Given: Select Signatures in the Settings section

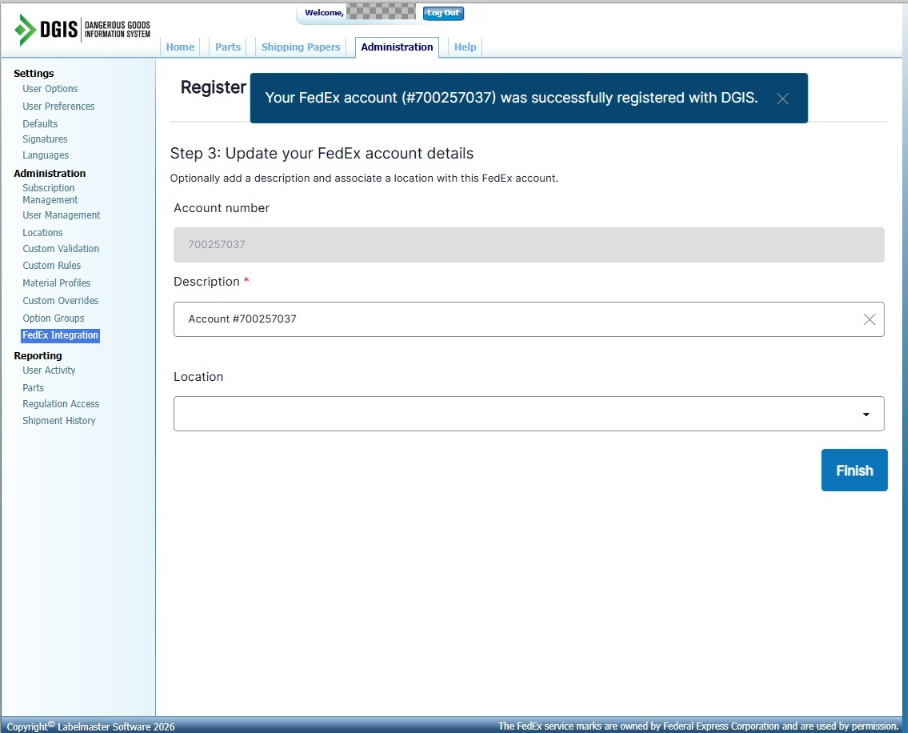Looking at the screenshot, I should tap(45, 139).
